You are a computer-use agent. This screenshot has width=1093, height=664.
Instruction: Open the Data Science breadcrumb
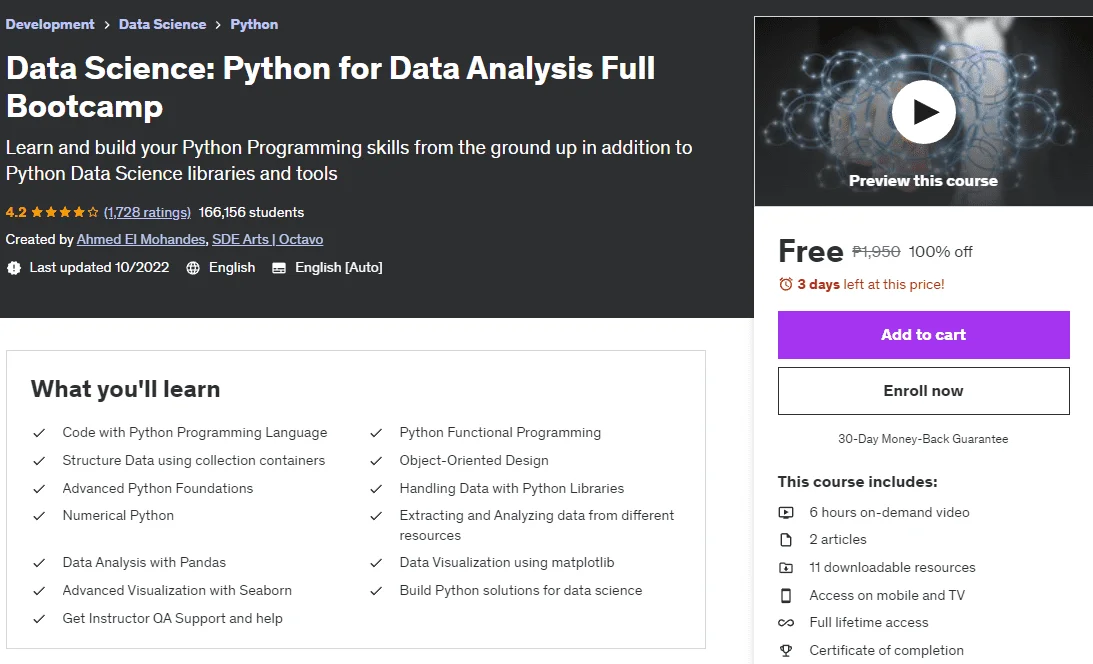162,24
